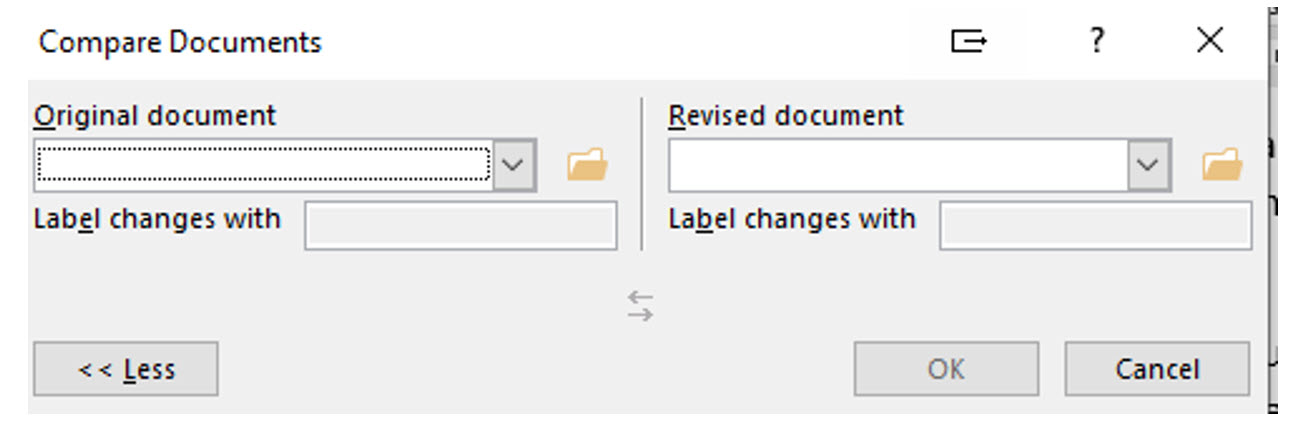Click the Compare Documents title bar text

(x=180, y=43)
